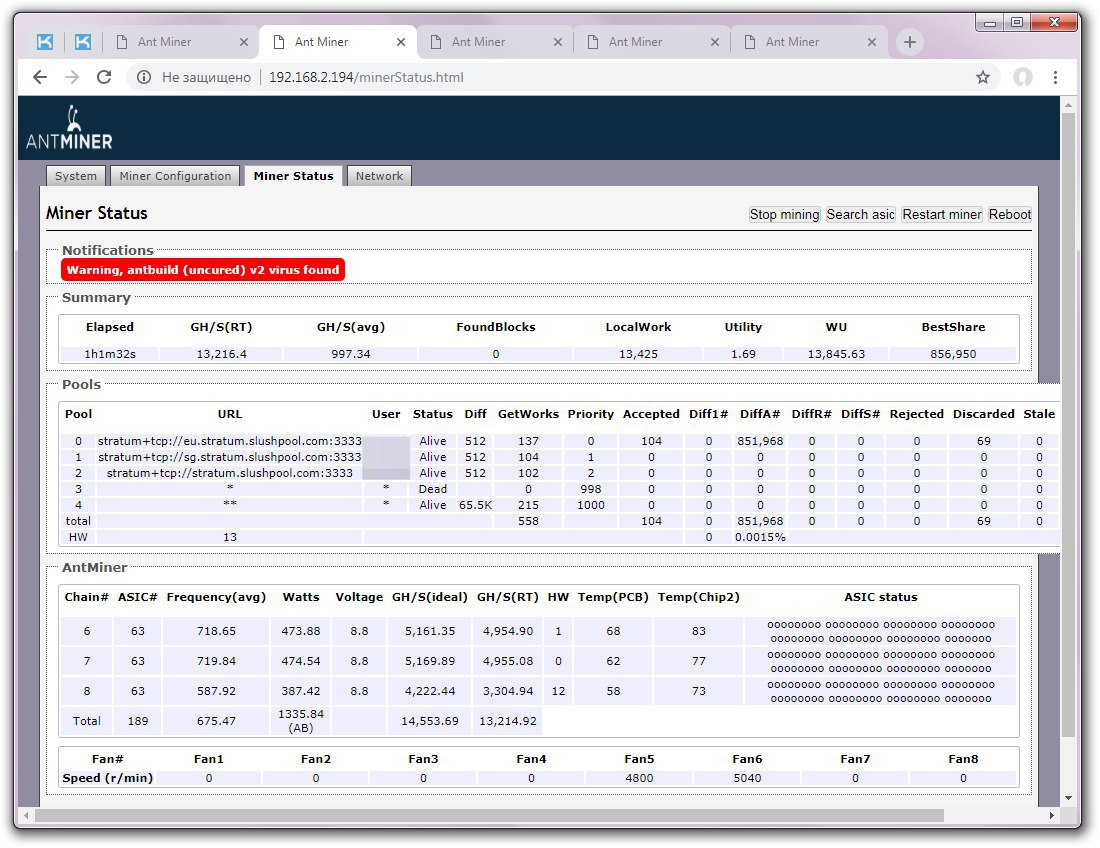Click the browser forward arrow

click(x=72, y=77)
